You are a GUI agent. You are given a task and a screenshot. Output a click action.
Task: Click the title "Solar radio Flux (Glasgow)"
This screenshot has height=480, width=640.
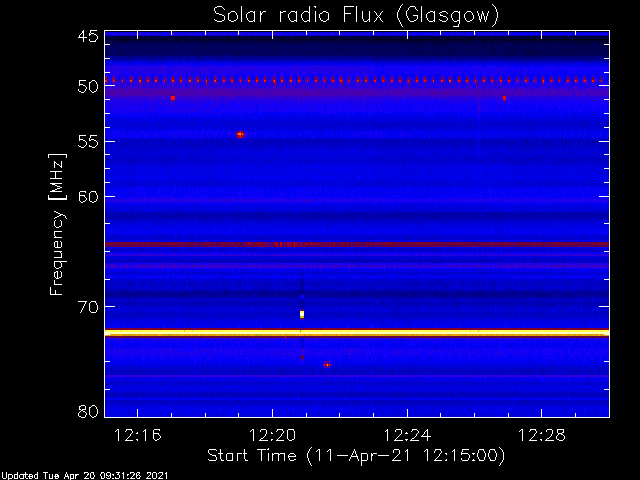click(356, 16)
